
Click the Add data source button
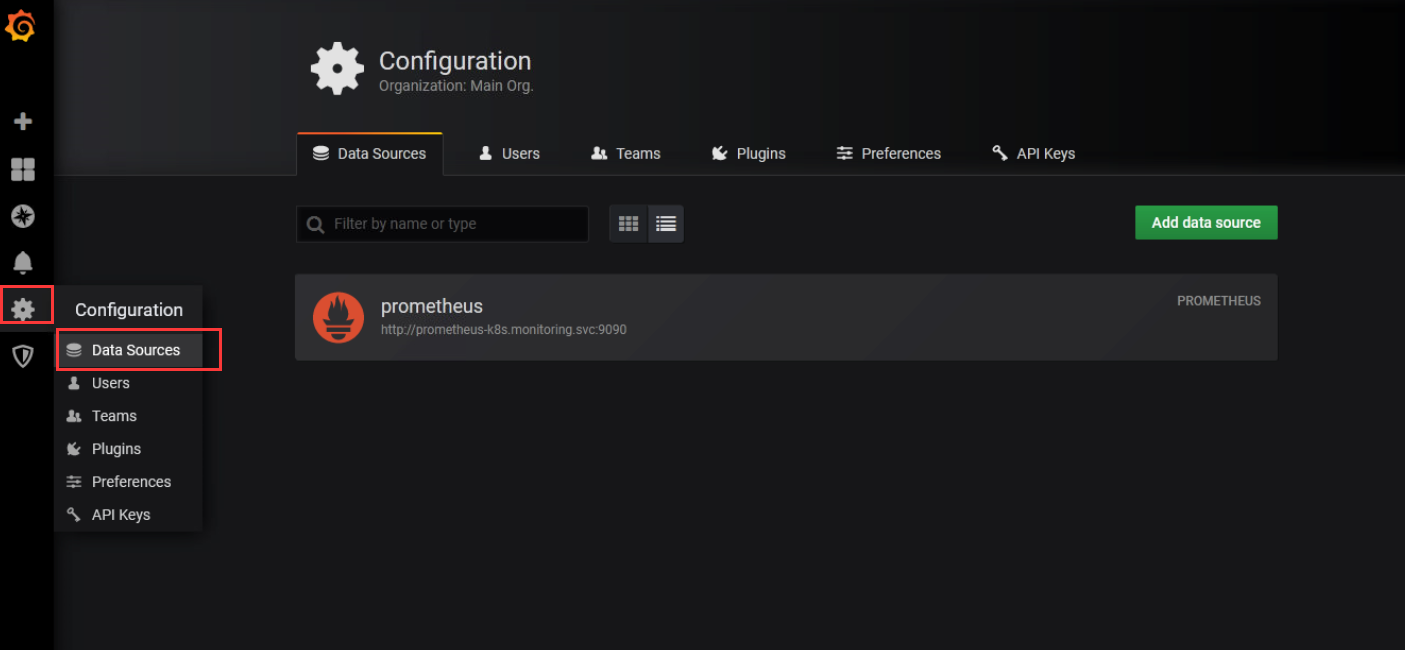tap(1206, 223)
